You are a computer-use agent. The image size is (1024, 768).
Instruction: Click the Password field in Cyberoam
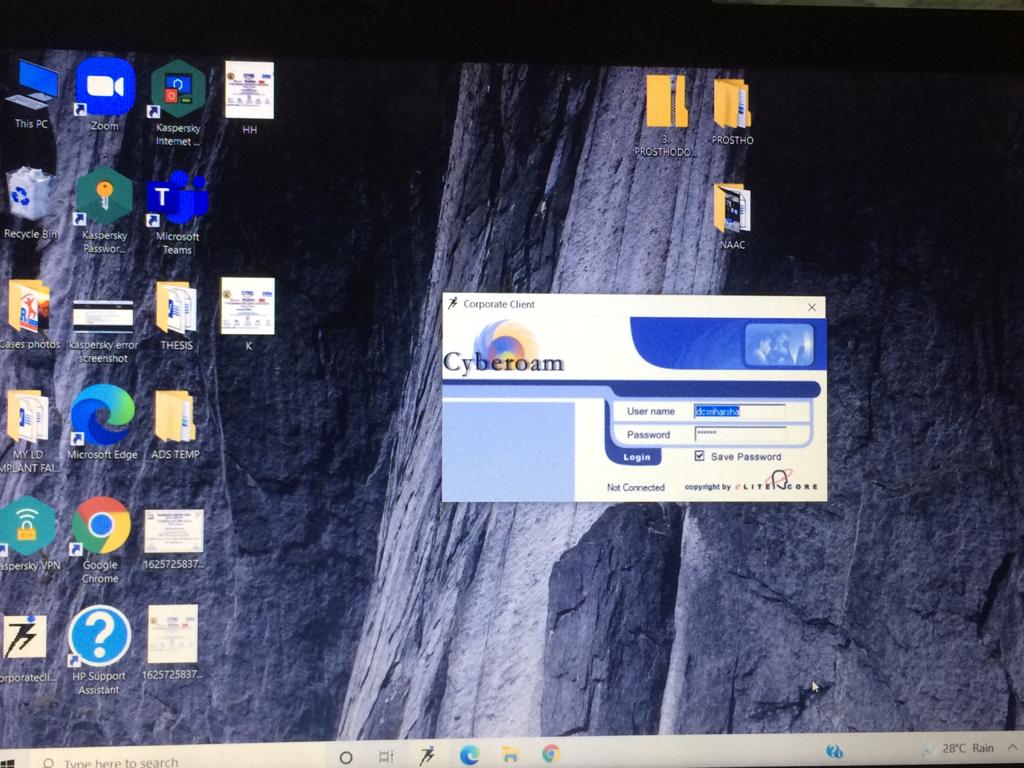click(739, 434)
